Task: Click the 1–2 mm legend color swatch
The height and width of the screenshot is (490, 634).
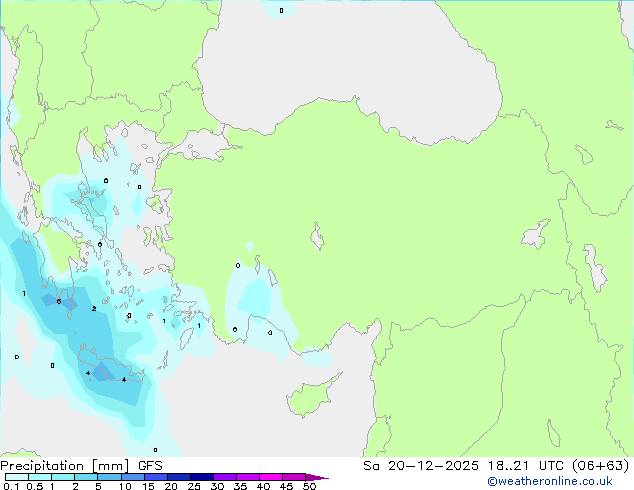Action: tap(63, 477)
